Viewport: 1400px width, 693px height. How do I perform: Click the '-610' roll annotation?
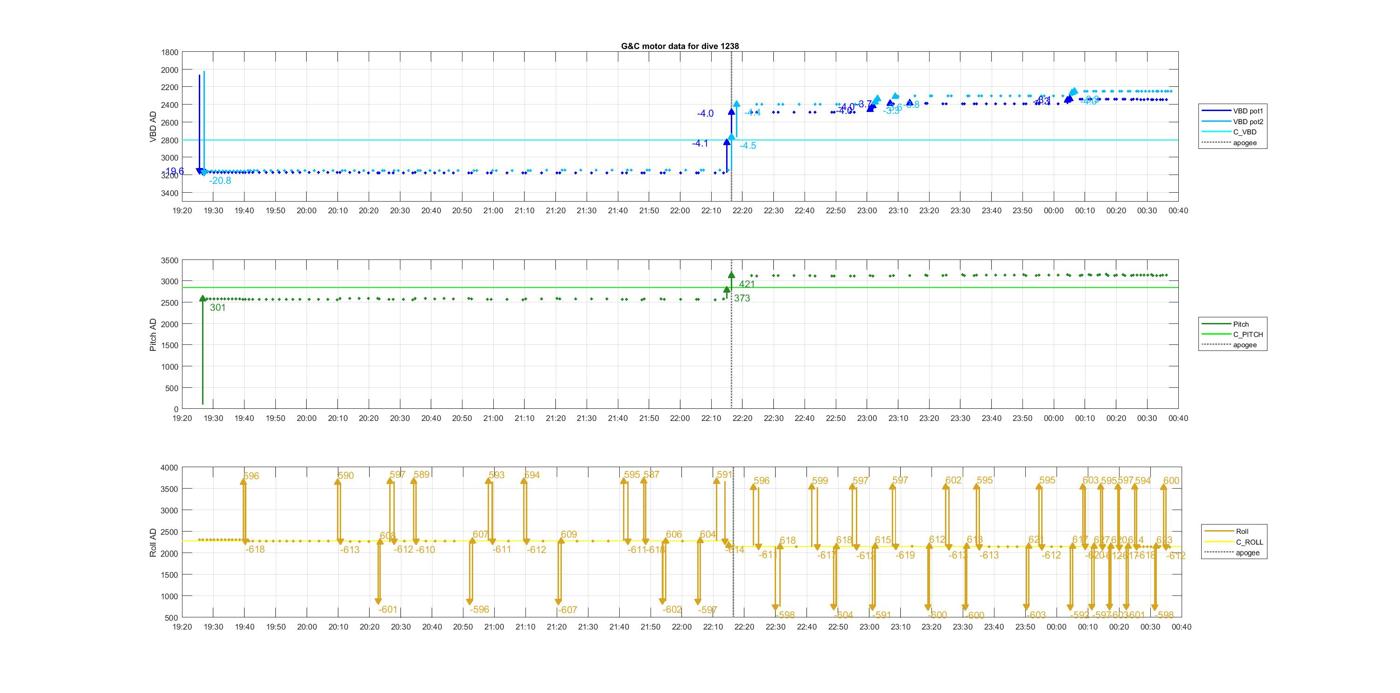(425, 550)
